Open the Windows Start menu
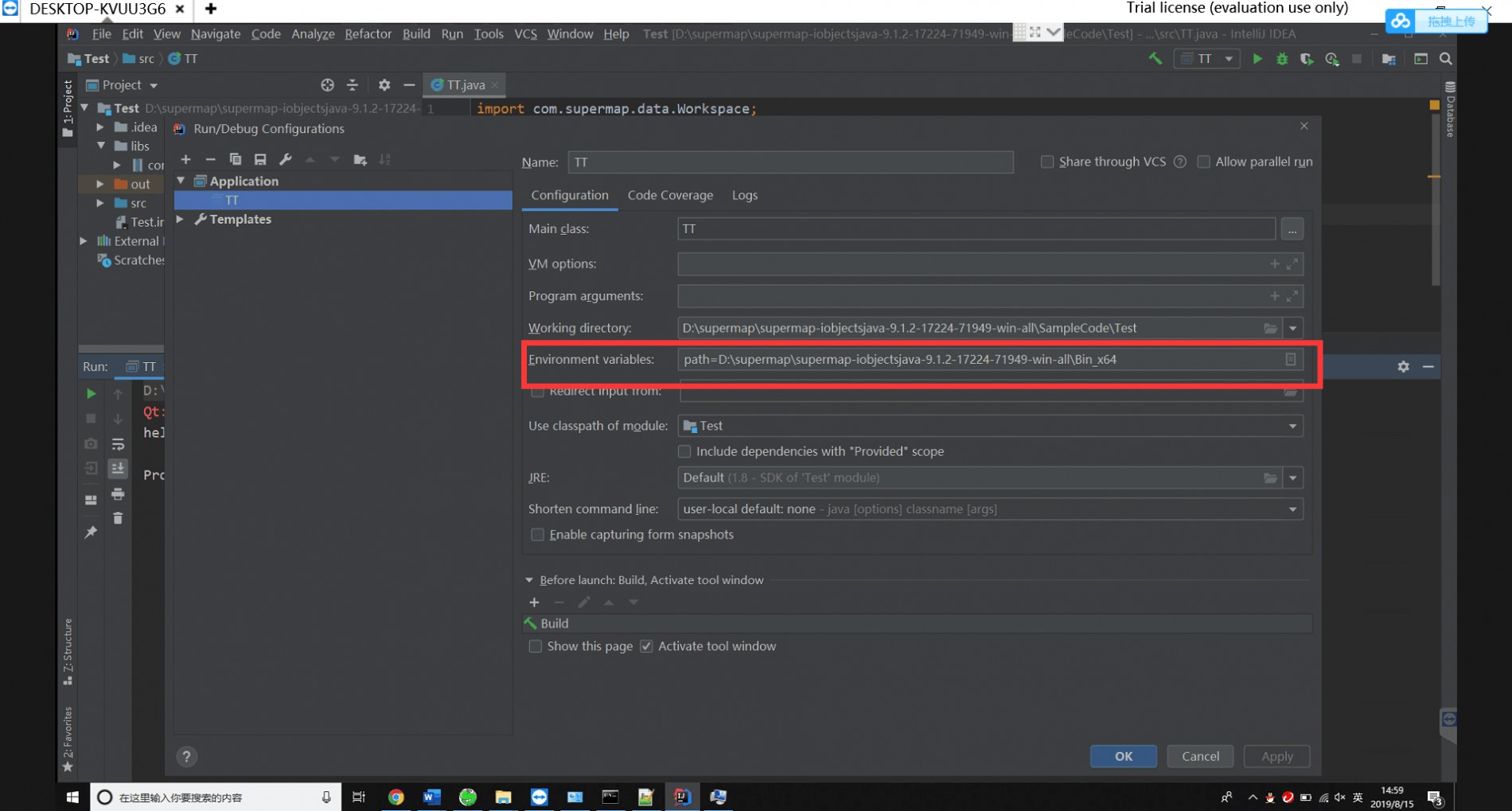Viewport: 1512px width, 811px height. click(72, 797)
